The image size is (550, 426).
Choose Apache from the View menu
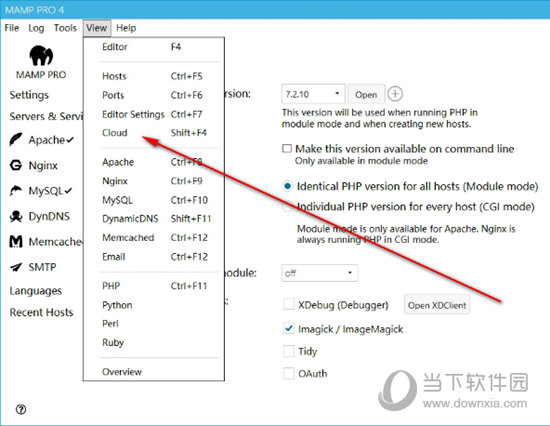pyautogui.click(x=154, y=162)
